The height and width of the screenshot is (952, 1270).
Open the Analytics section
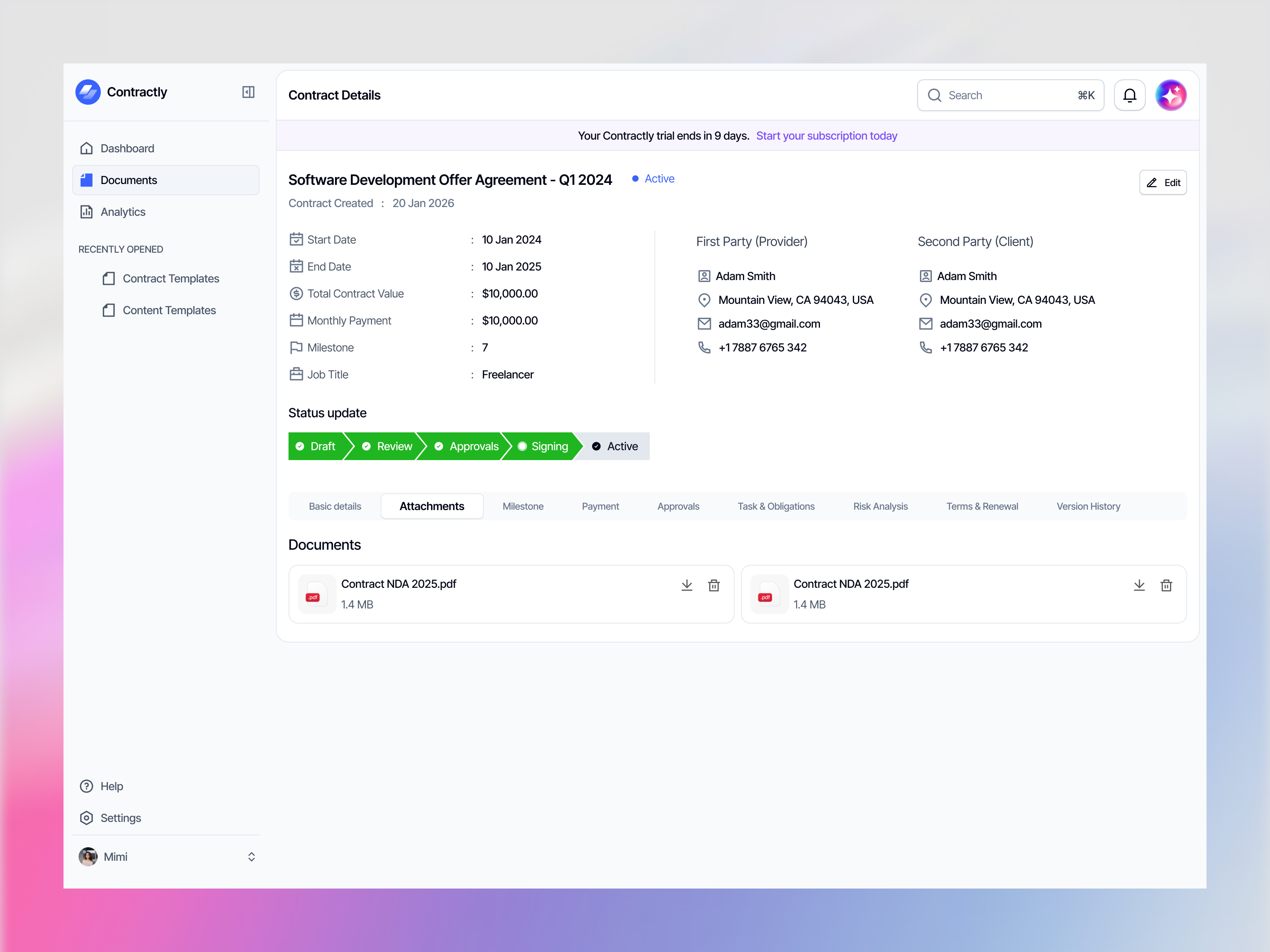pyautogui.click(x=166, y=212)
